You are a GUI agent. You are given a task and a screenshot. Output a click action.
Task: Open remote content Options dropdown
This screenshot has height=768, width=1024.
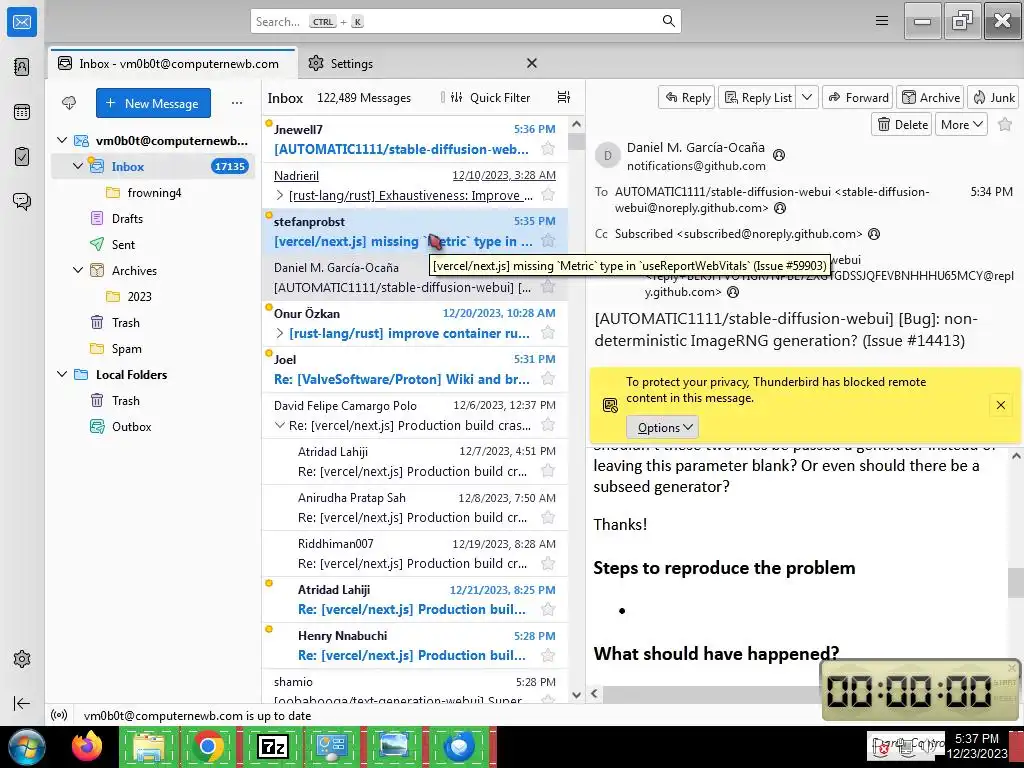pos(663,427)
